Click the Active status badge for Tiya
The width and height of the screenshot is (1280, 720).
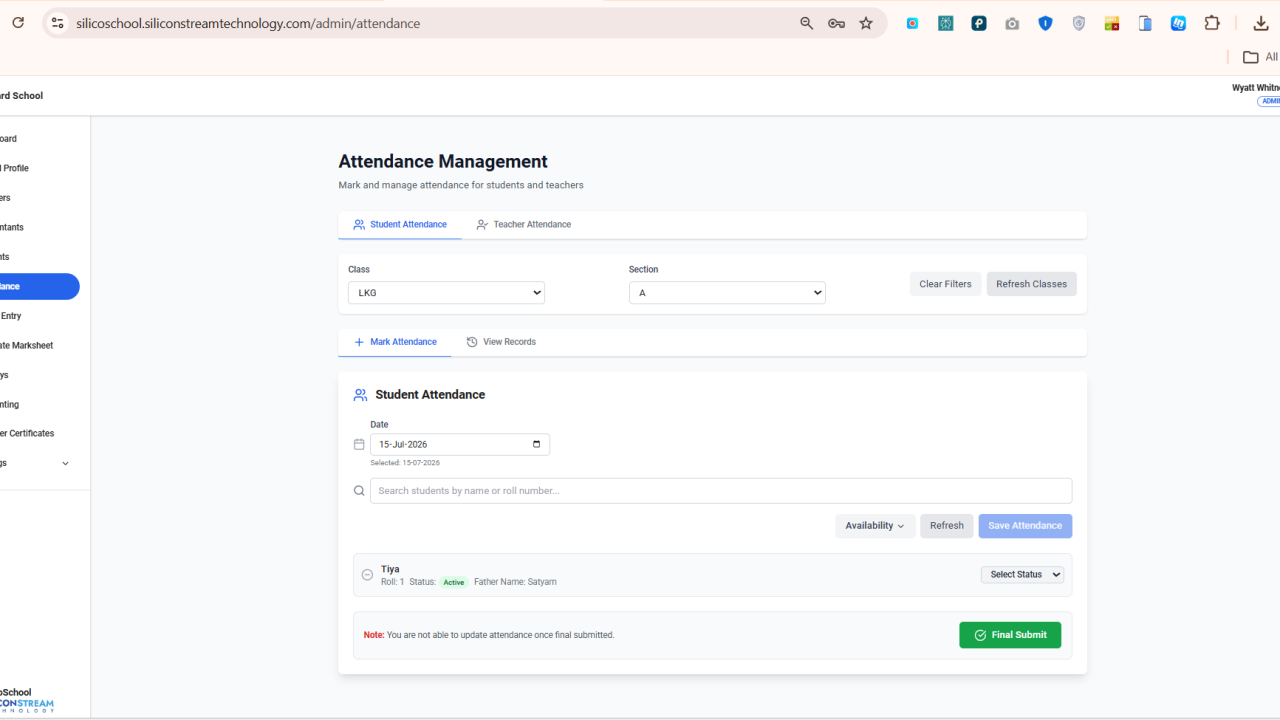(x=454, y=582)
